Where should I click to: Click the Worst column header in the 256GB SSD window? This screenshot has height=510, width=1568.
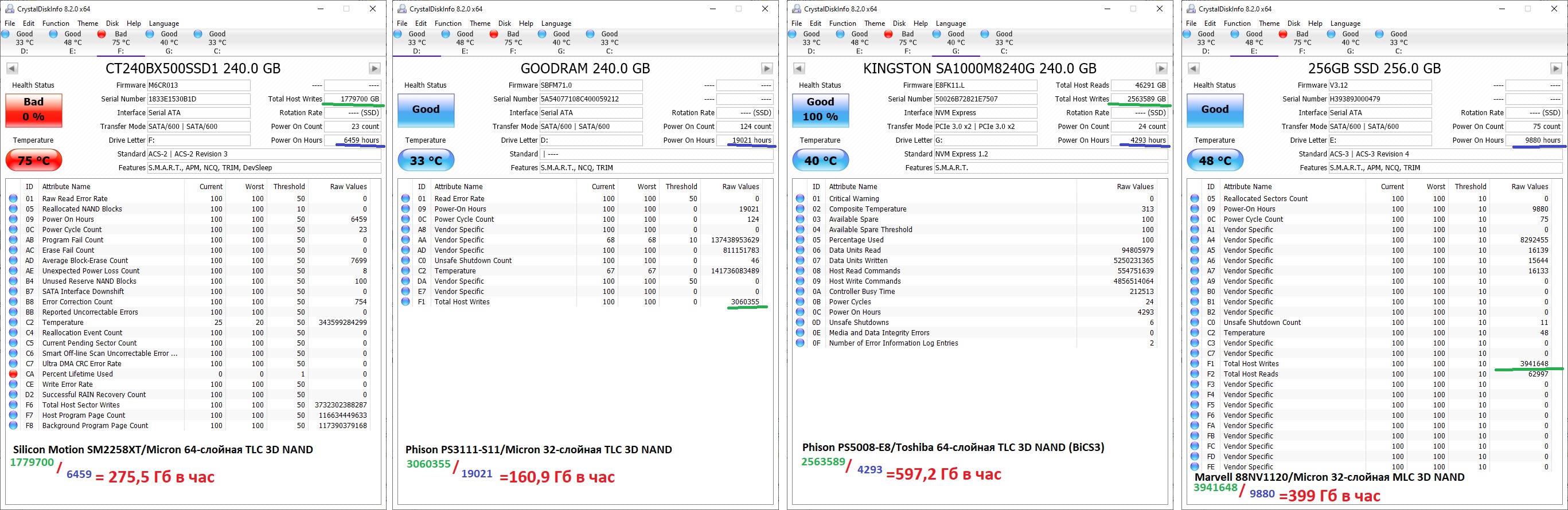[x=1436, y=187]
